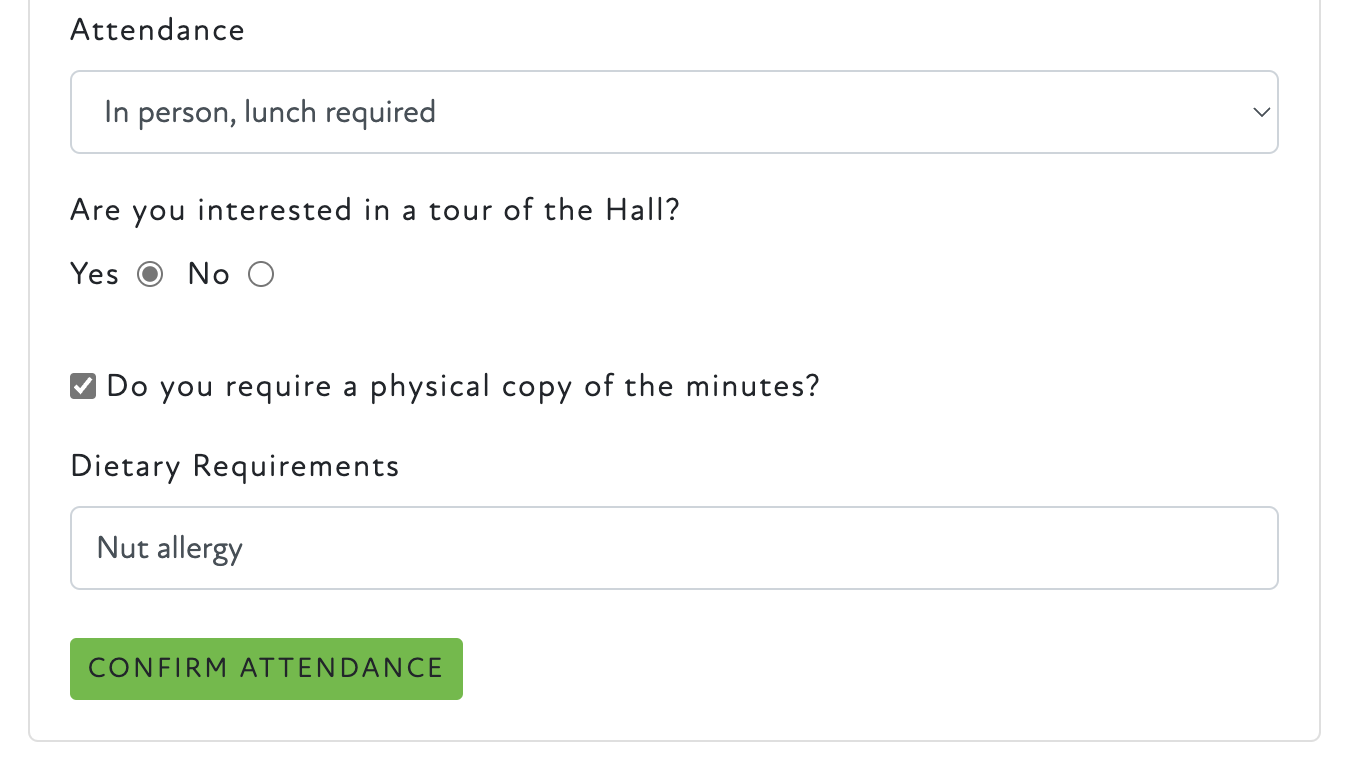Click the empty right end of dietary field
Viewport: 1346px width, 784px height.
point(1150,548)
